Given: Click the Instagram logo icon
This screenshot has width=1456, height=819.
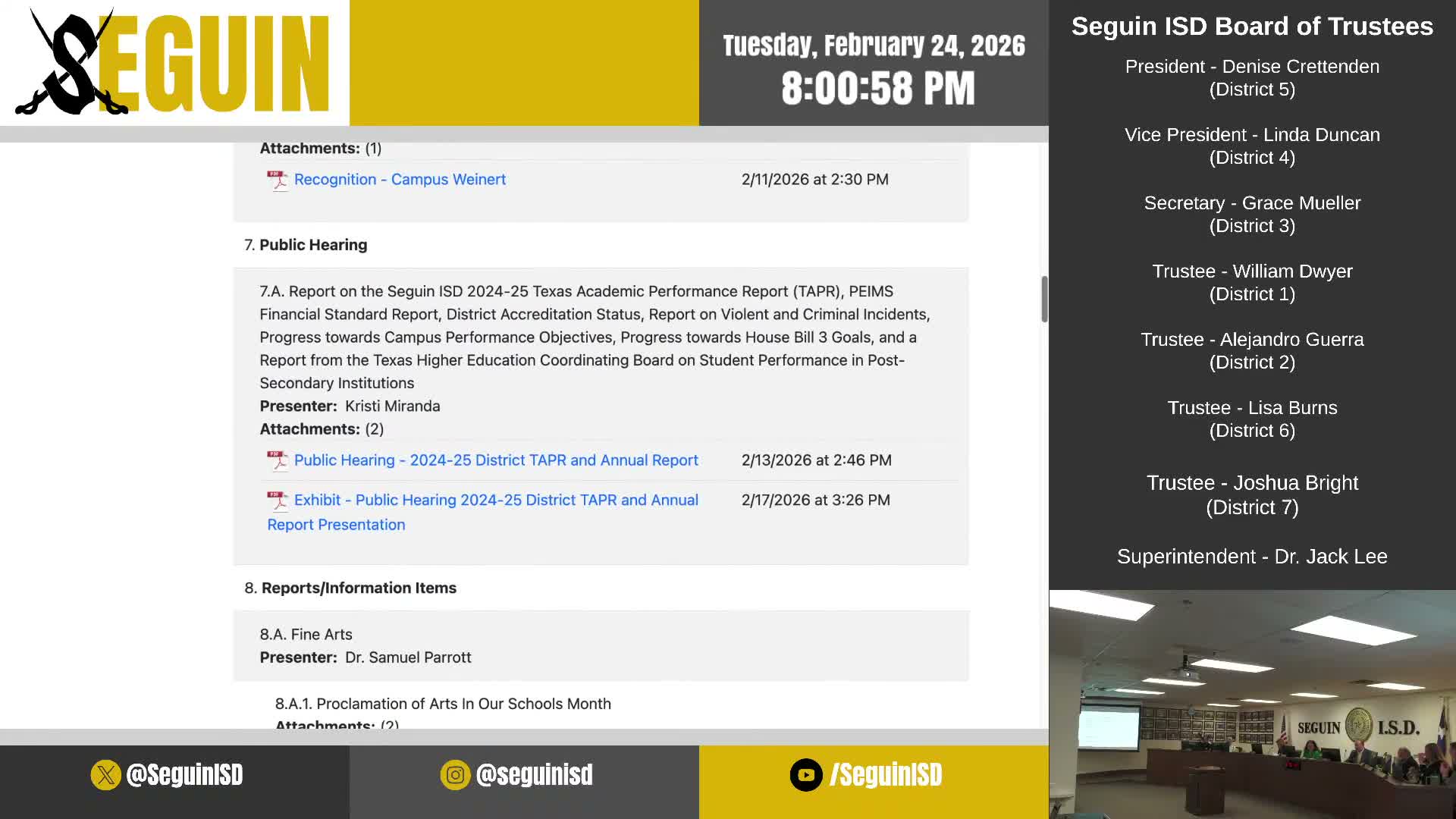Looking at the screenshot, I should pos(455,775).
